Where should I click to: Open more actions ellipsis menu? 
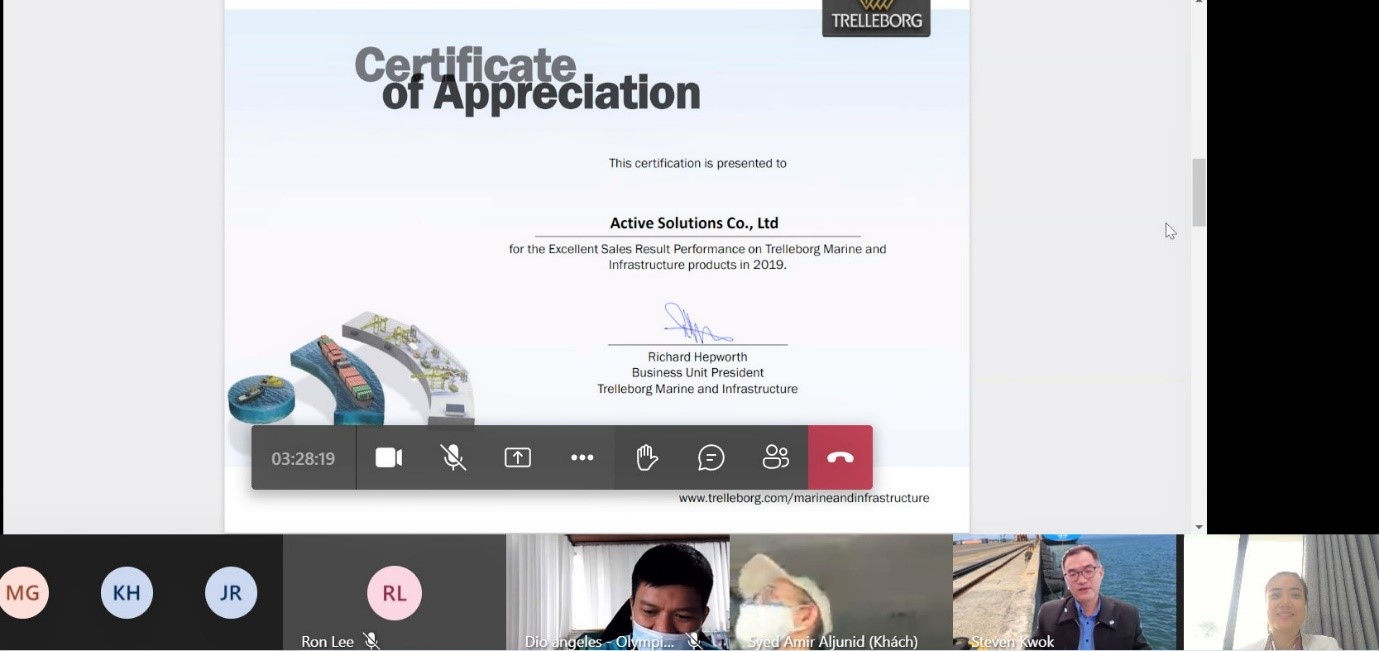pyautogui.click(x=582, y=458)
